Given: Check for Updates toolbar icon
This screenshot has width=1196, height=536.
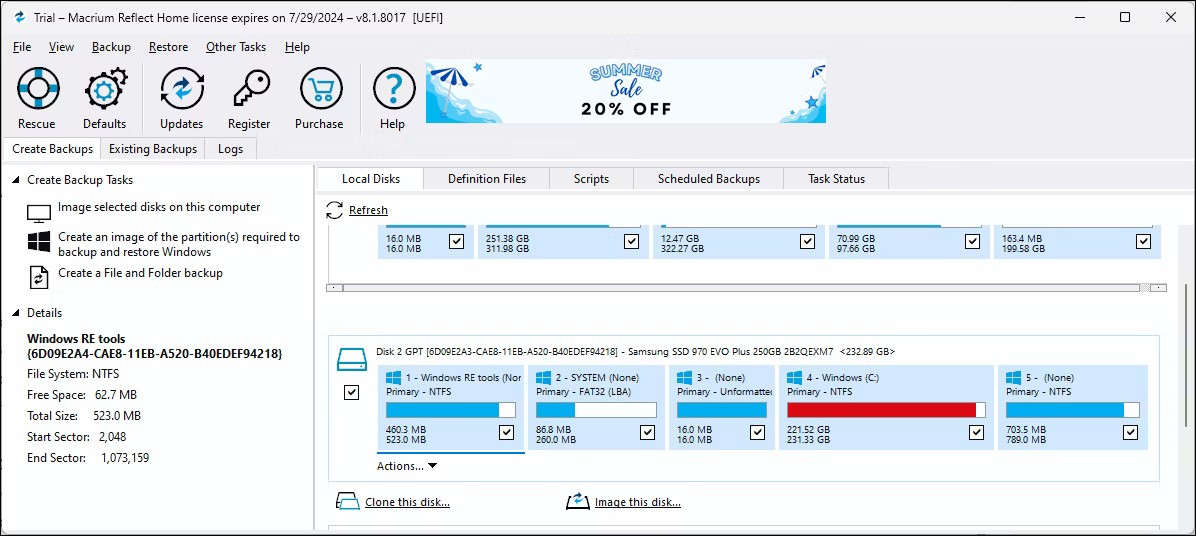Looking at the screenshot, I should click(x=181, y=90).
